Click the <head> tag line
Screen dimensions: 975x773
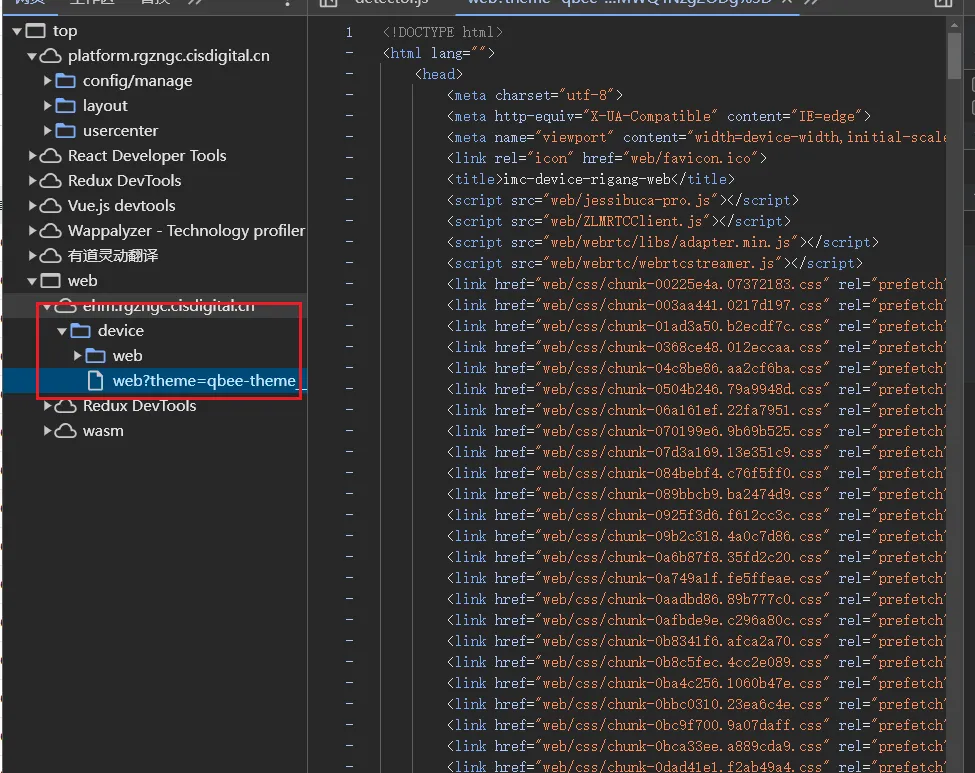point(438,74)
